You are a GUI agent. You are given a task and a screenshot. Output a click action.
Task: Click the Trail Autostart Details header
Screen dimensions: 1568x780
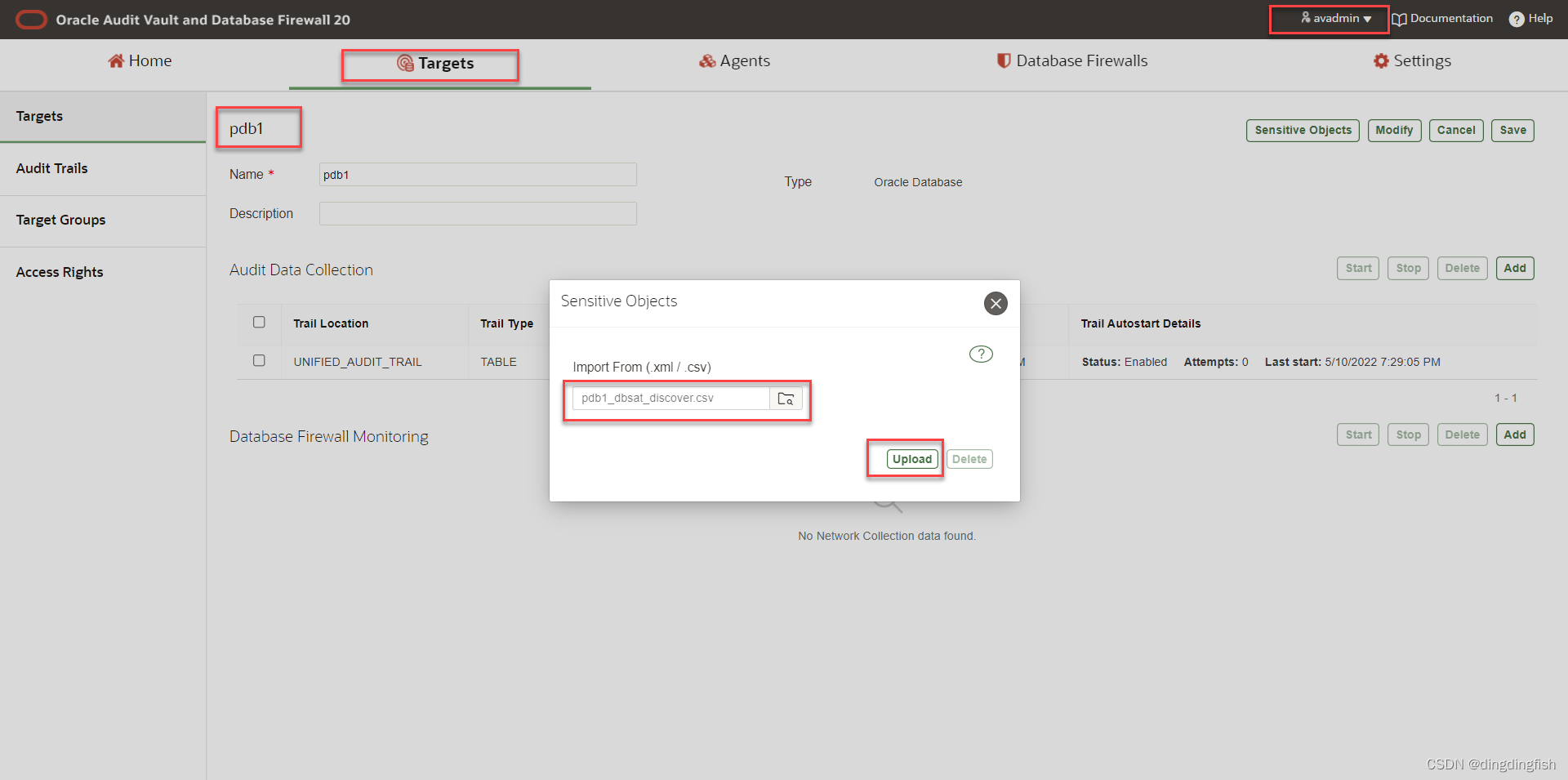[1141, 324]
